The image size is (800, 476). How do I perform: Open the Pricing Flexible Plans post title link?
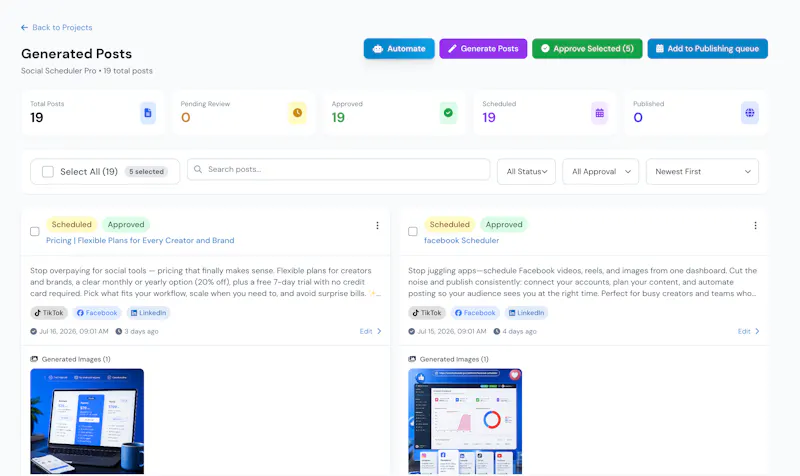140,240
